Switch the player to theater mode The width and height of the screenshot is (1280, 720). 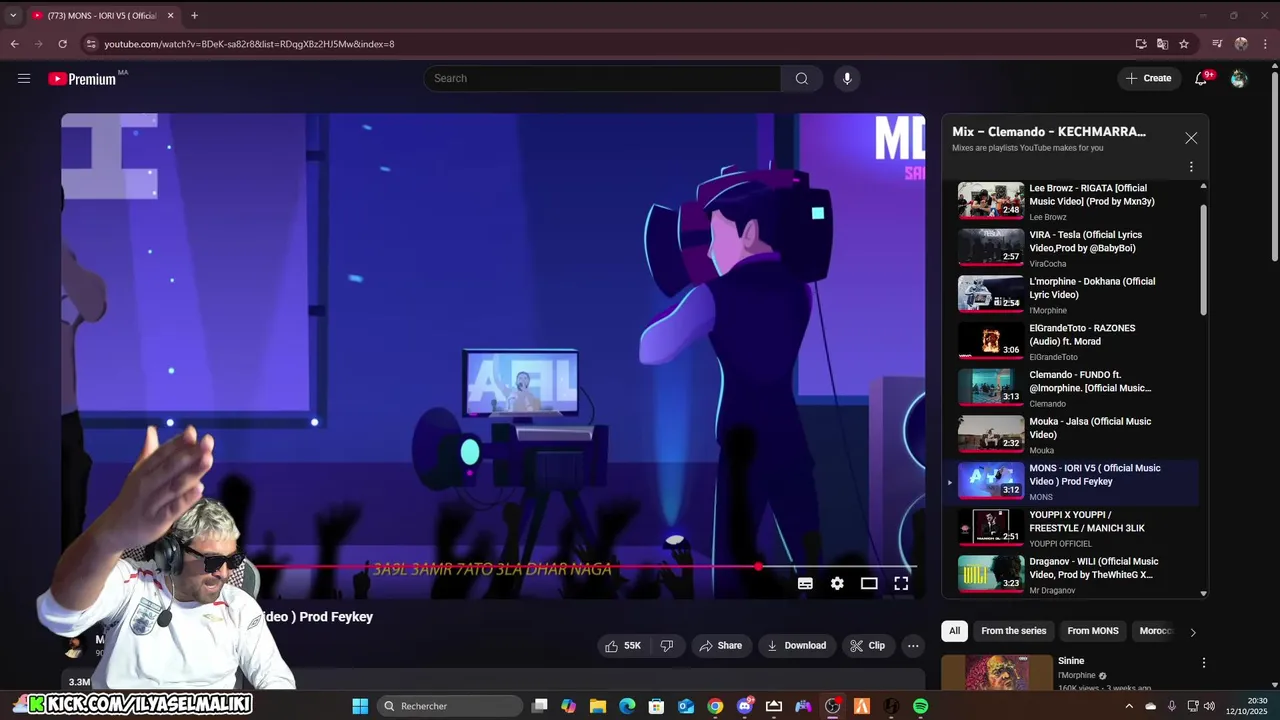tap(869, 584)
